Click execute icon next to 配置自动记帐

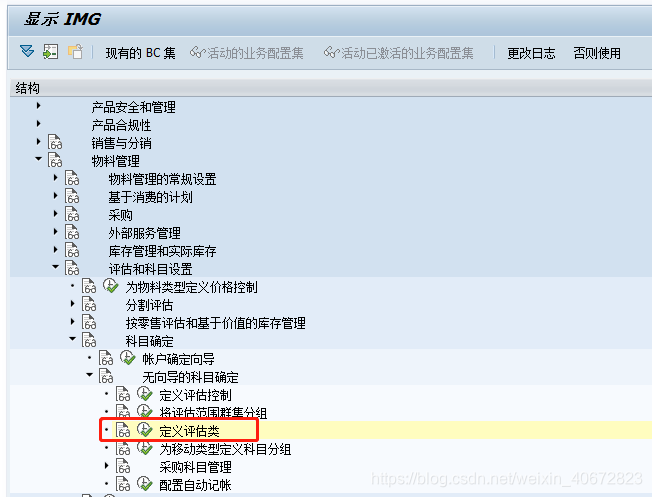(145, 484)
